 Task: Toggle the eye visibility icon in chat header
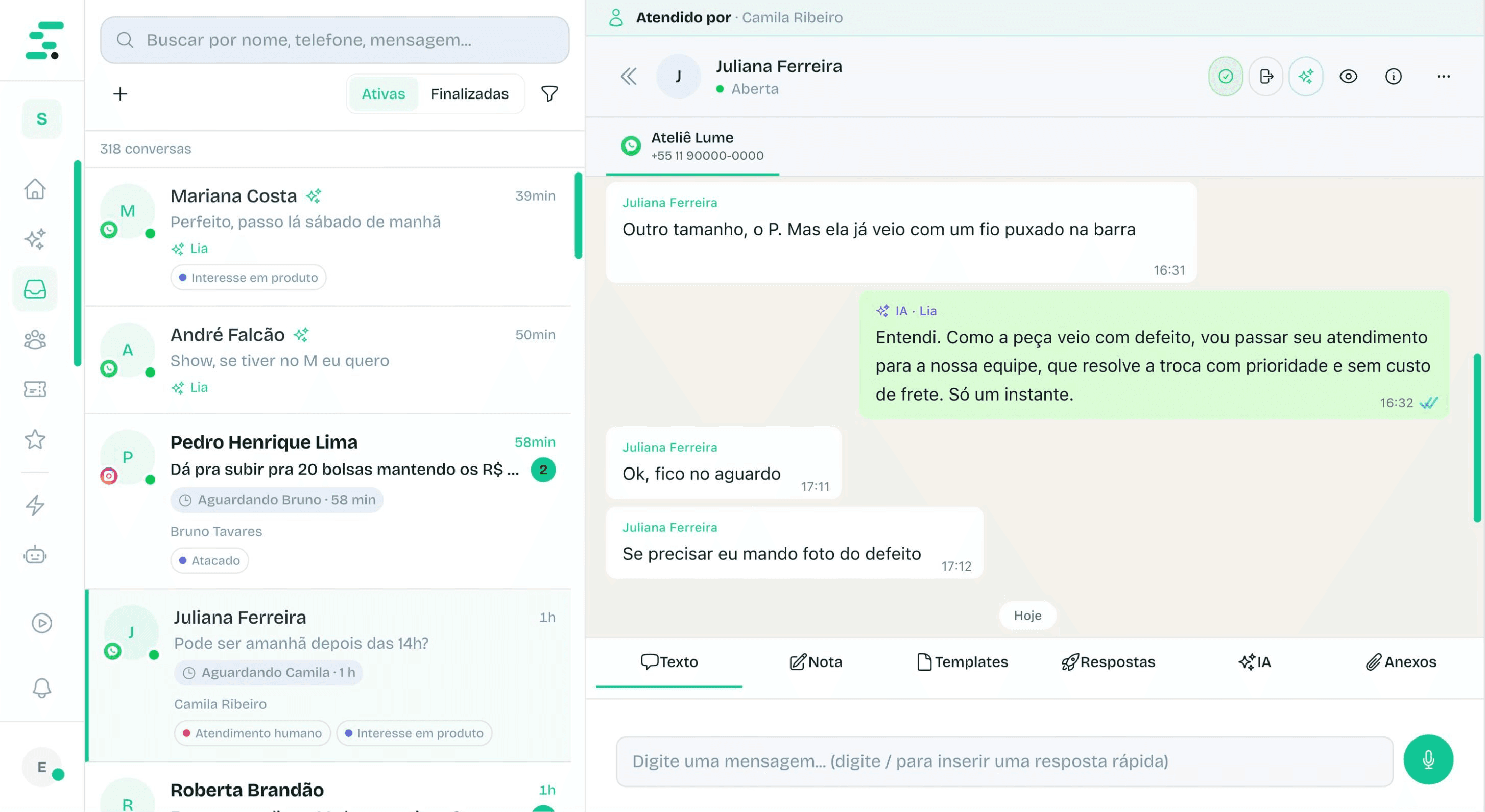click(x=1348, y=76)
